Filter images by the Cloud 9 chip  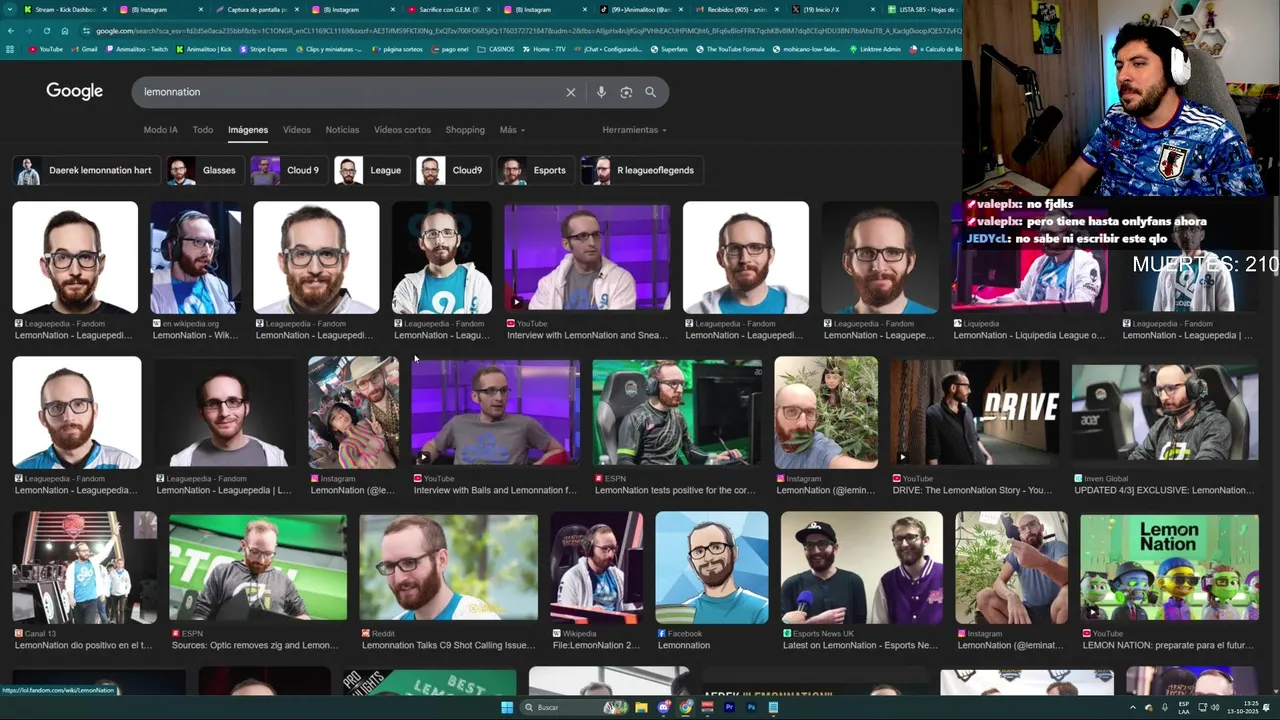pos(289,170)
